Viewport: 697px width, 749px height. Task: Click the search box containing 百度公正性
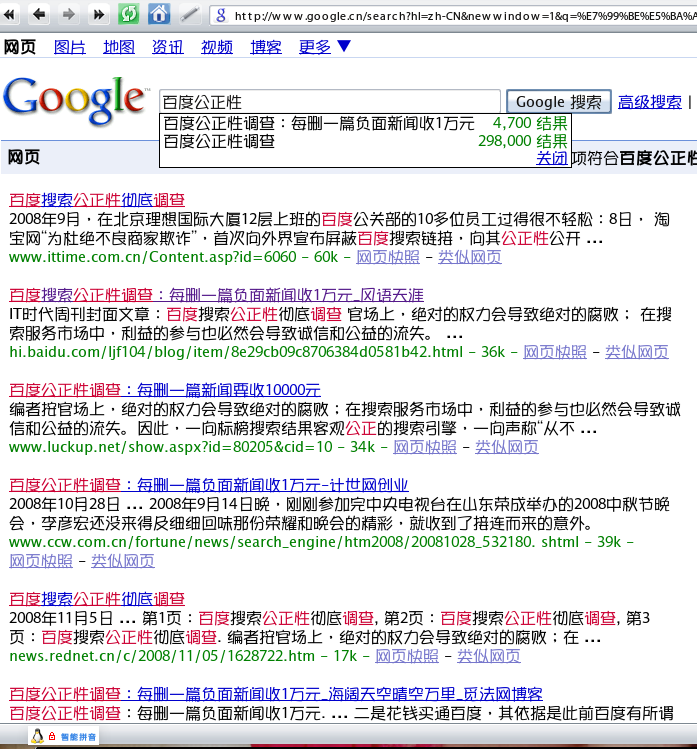pos(330,102)
